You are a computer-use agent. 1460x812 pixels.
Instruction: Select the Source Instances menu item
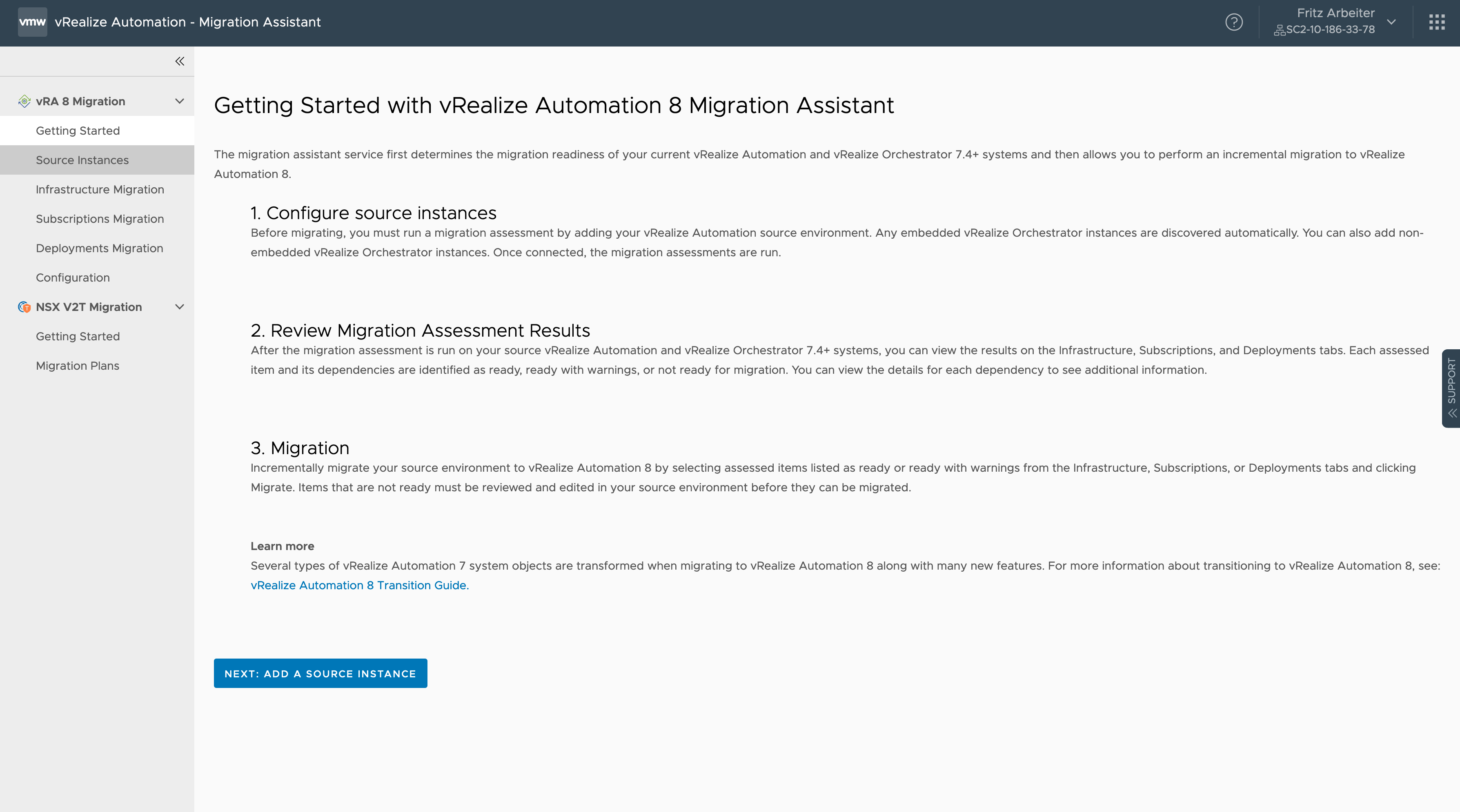tap(82, 160)
